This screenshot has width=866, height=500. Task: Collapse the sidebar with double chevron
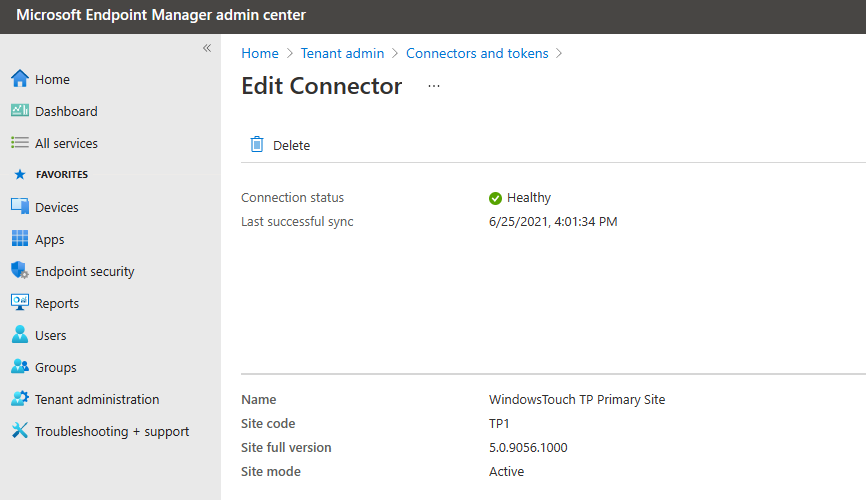(x=207, y=48)
